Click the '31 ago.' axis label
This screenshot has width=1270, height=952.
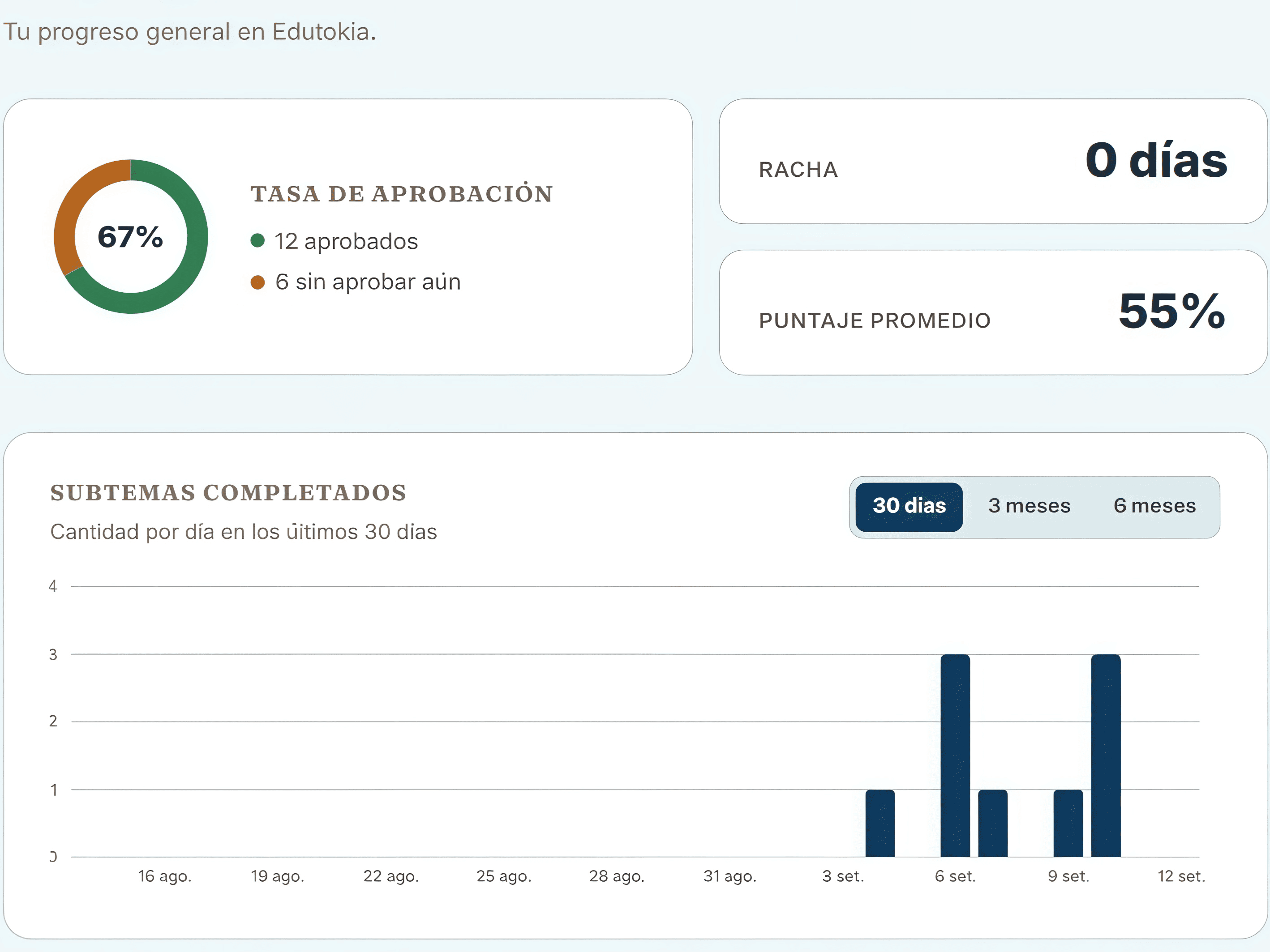(730, 876)
